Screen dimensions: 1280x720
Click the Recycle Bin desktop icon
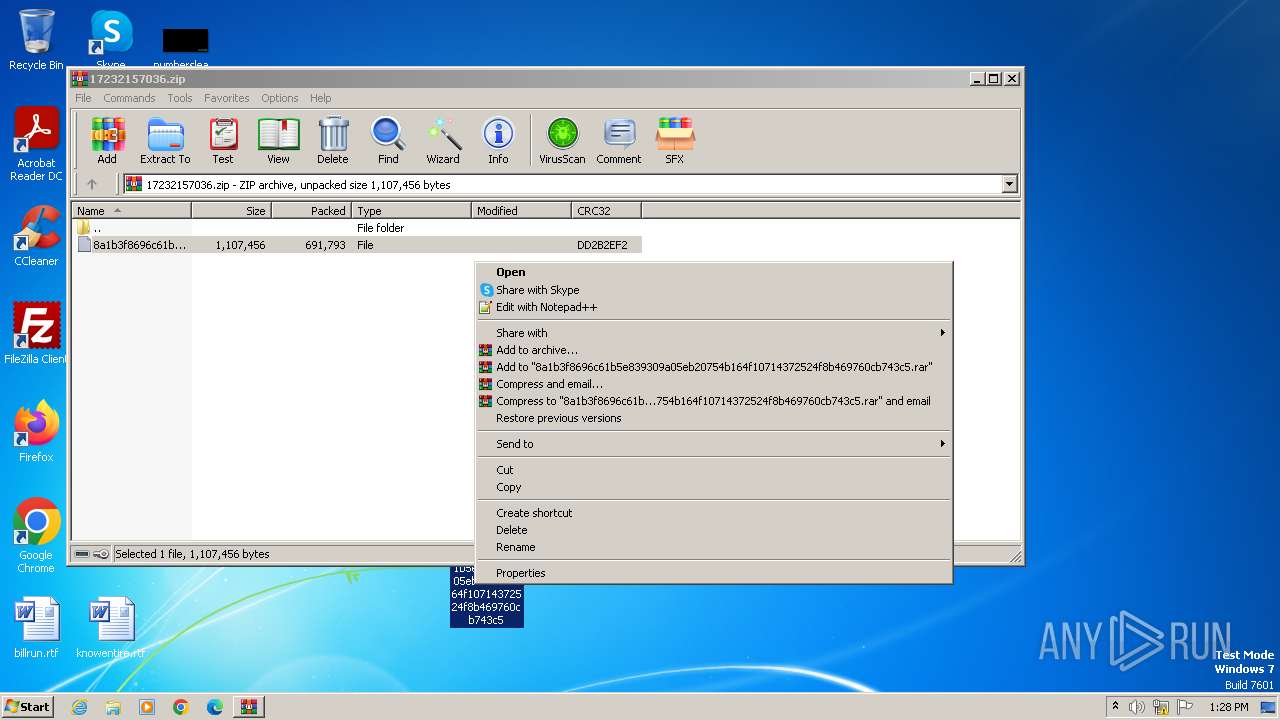(36, 40)
